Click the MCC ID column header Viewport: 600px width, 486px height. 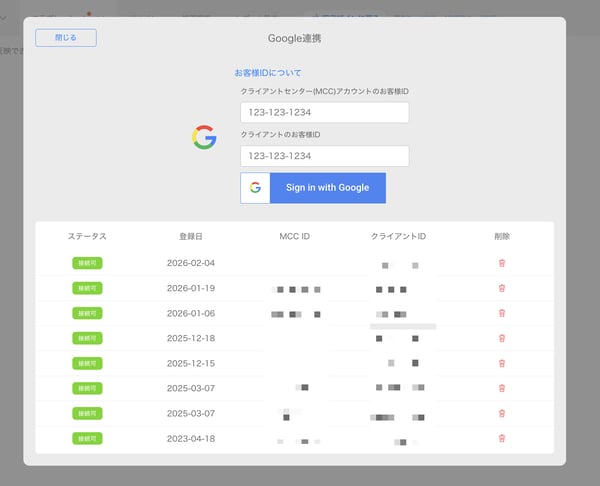pos(295,237)
